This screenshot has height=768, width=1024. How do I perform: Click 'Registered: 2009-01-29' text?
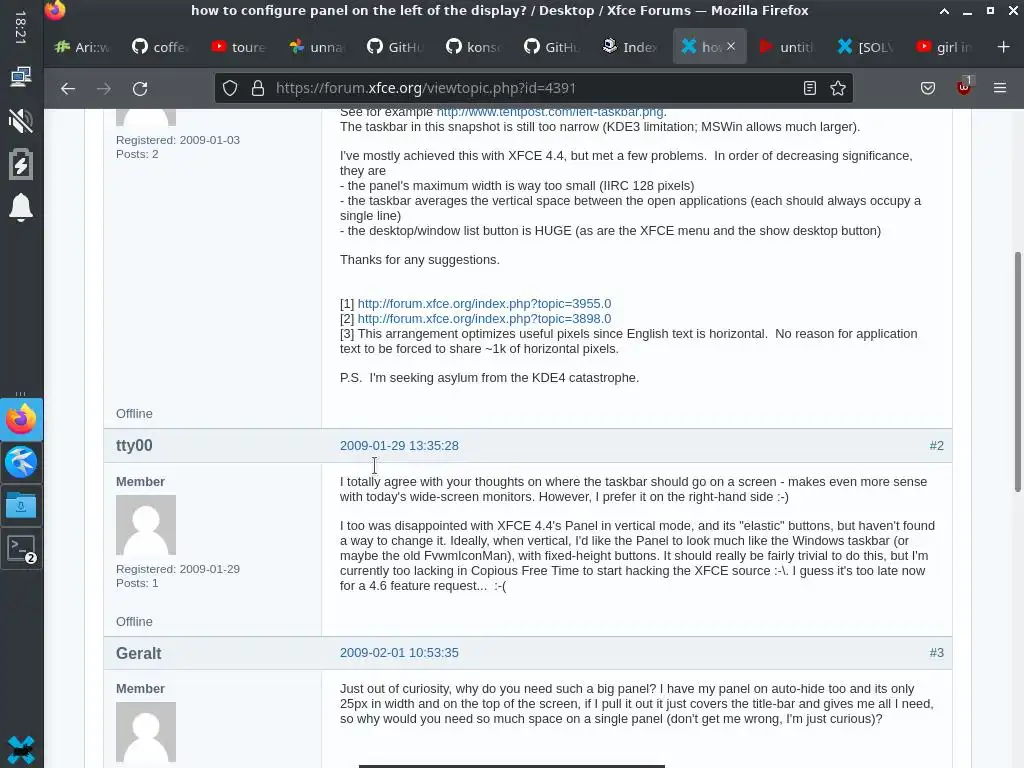[x=178, y=569]
